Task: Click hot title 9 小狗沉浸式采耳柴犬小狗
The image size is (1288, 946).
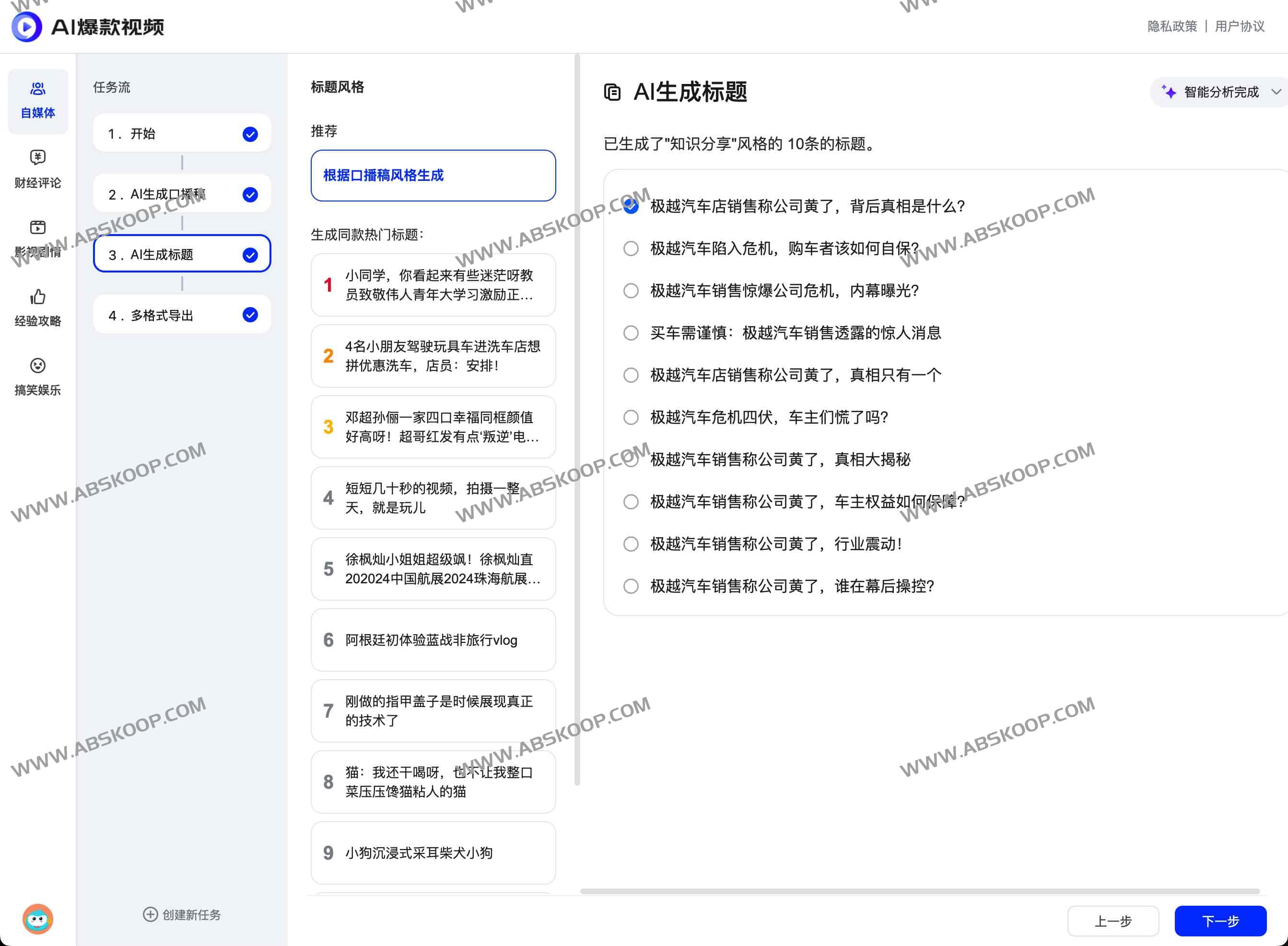Action: (433, 853)
